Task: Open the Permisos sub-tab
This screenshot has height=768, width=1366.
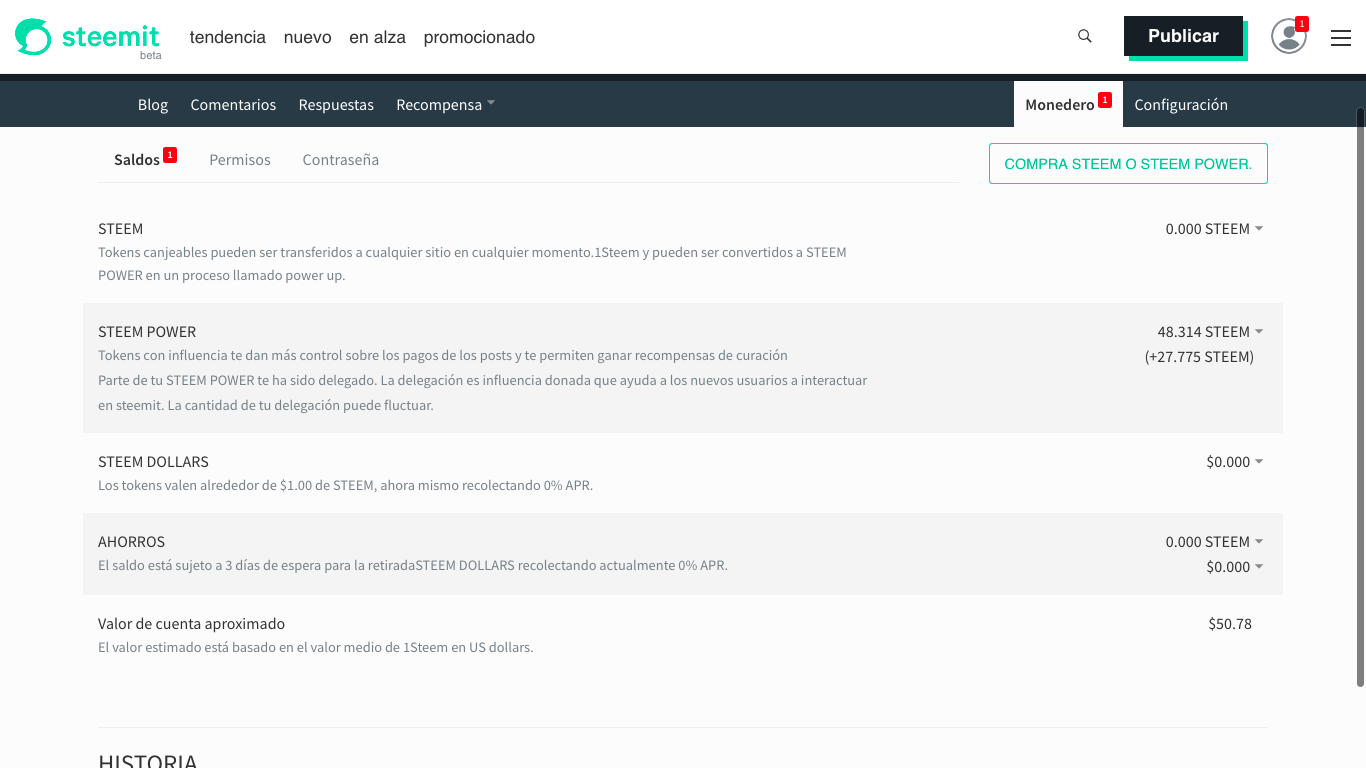Action: [240, 159]
